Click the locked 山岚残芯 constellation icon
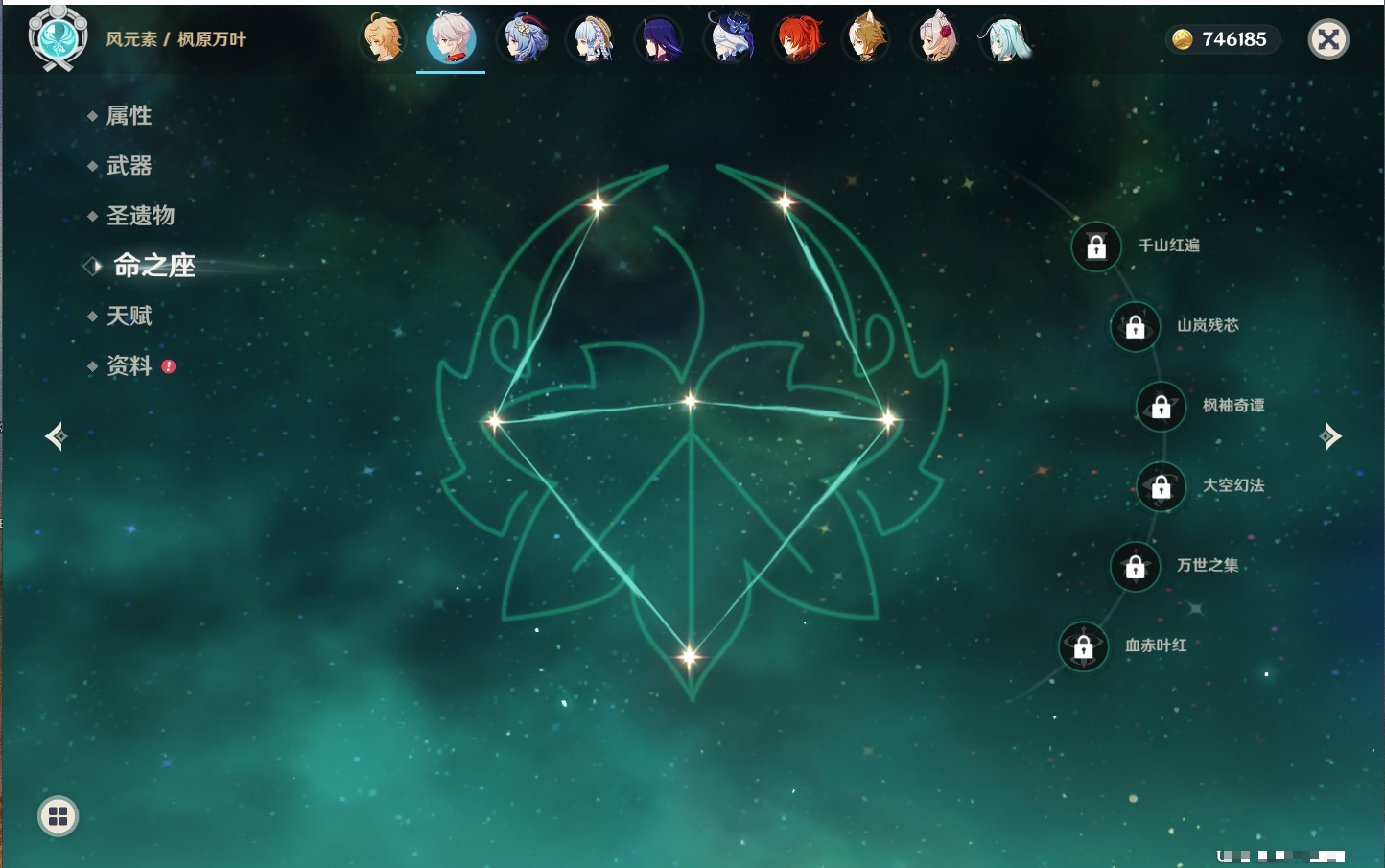 click(1136, 327)
